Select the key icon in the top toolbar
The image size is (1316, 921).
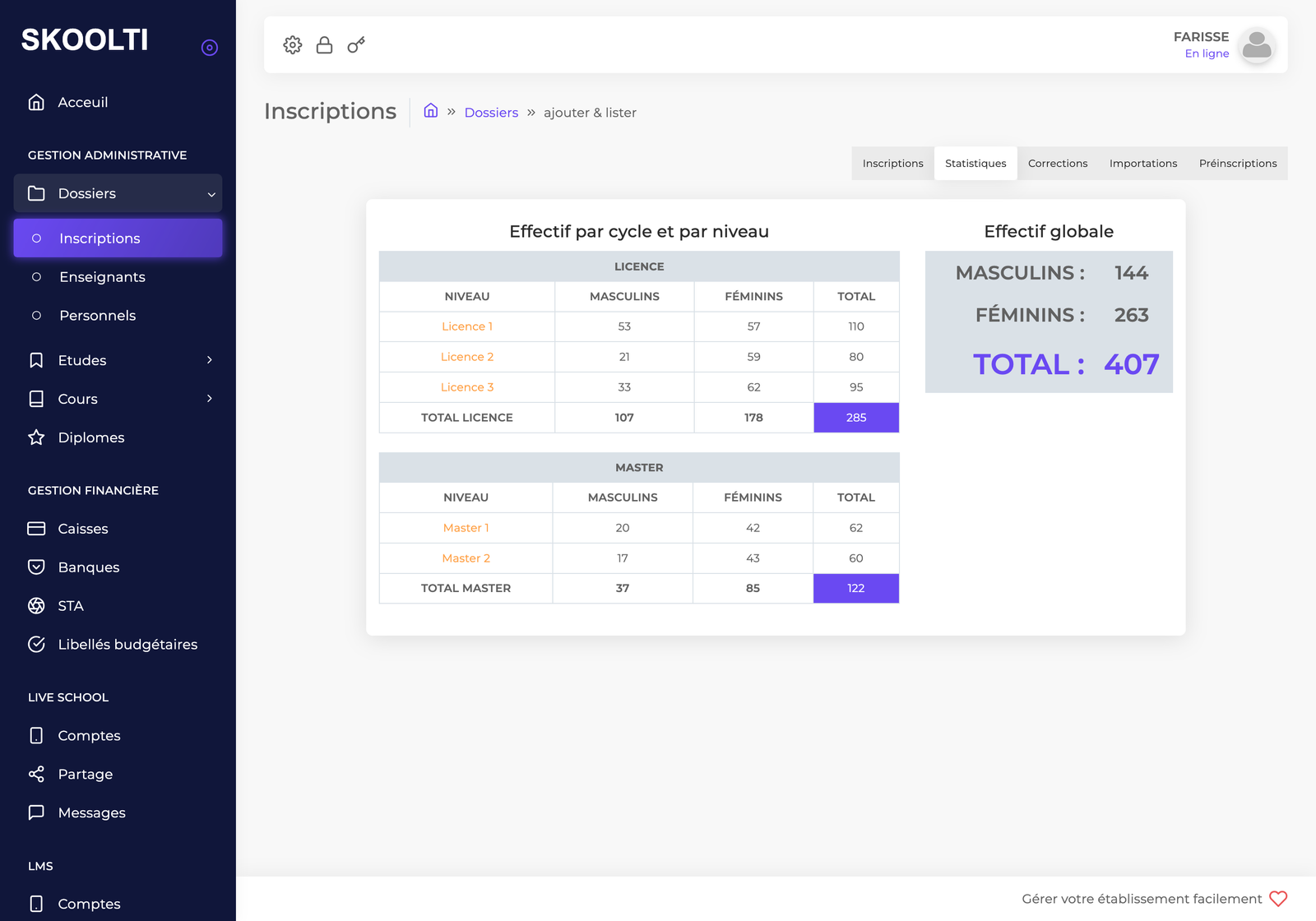coord(355,45)
